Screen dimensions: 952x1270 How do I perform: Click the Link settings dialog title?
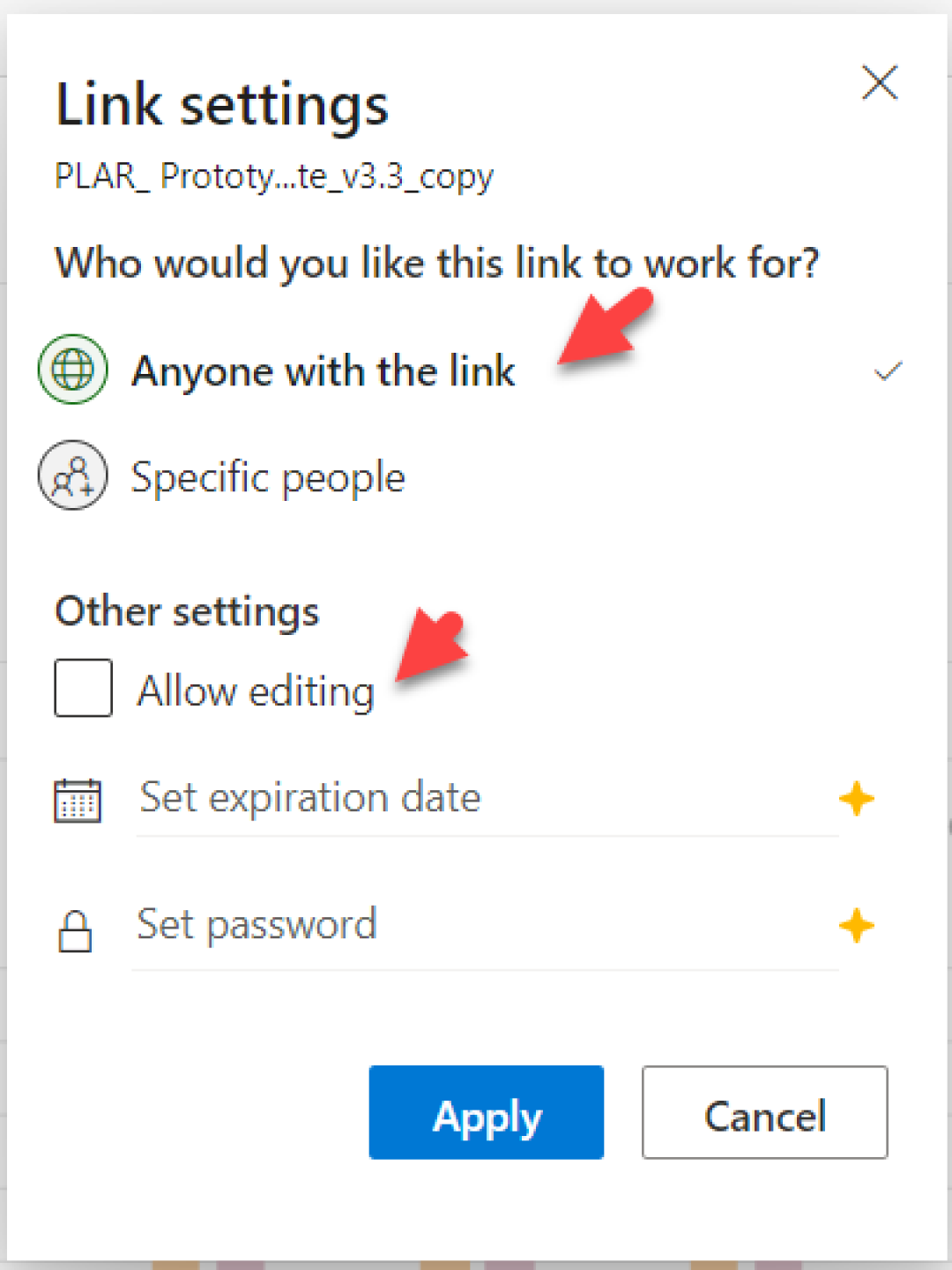tap(222, 103)
